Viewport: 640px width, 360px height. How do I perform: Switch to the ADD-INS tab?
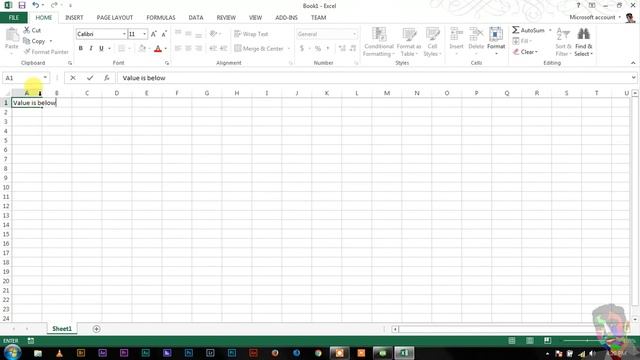coord(286,18)
